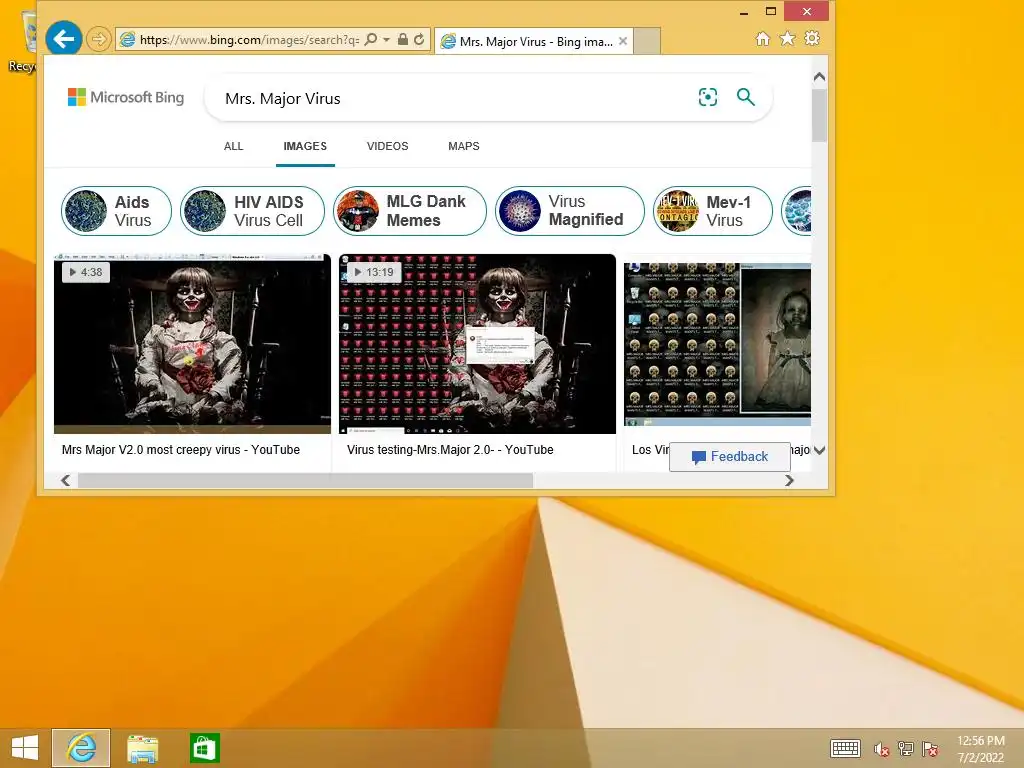Viewport: 1024px width, 768px height.
Task: Click 'Mrs Major V2.0 most creepy virus - YouTube'
Action: 181,450
